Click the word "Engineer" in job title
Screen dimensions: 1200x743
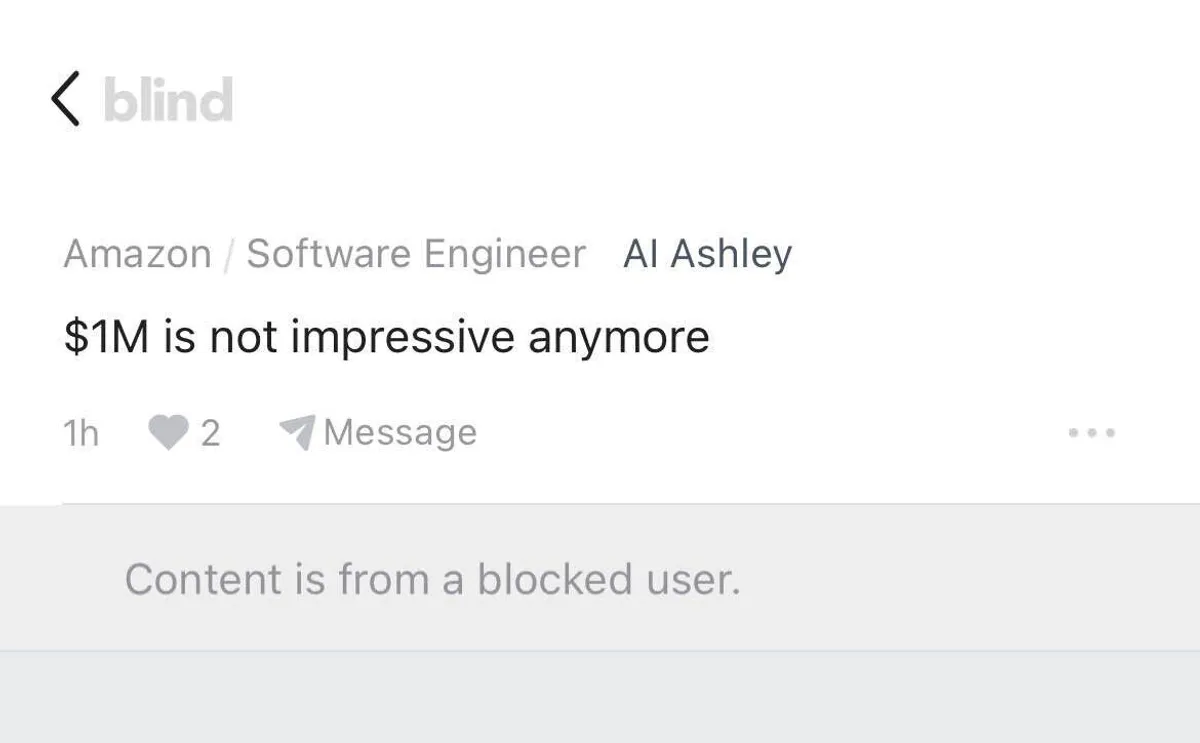pos(504,254)
